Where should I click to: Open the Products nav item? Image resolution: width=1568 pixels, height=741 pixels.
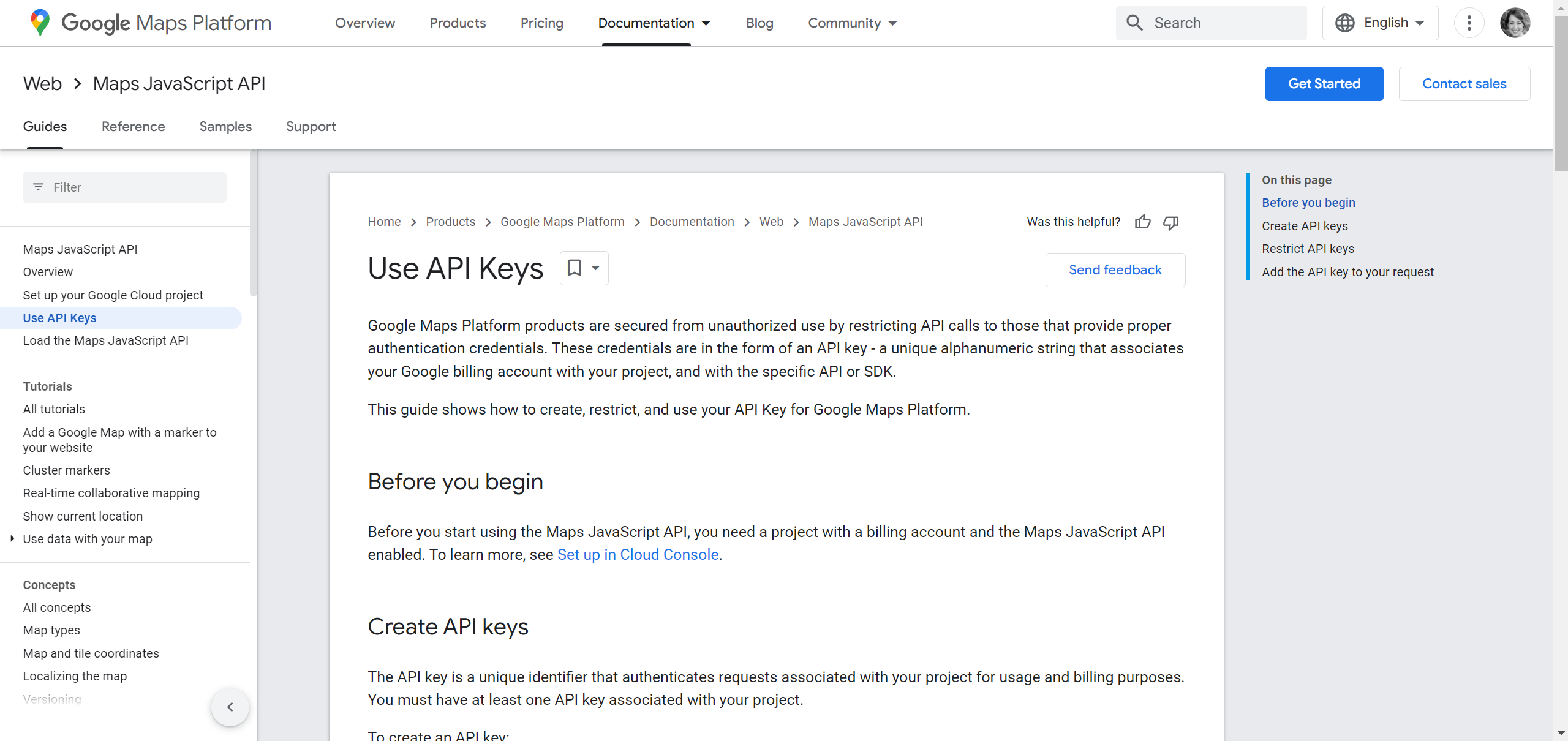458,23
